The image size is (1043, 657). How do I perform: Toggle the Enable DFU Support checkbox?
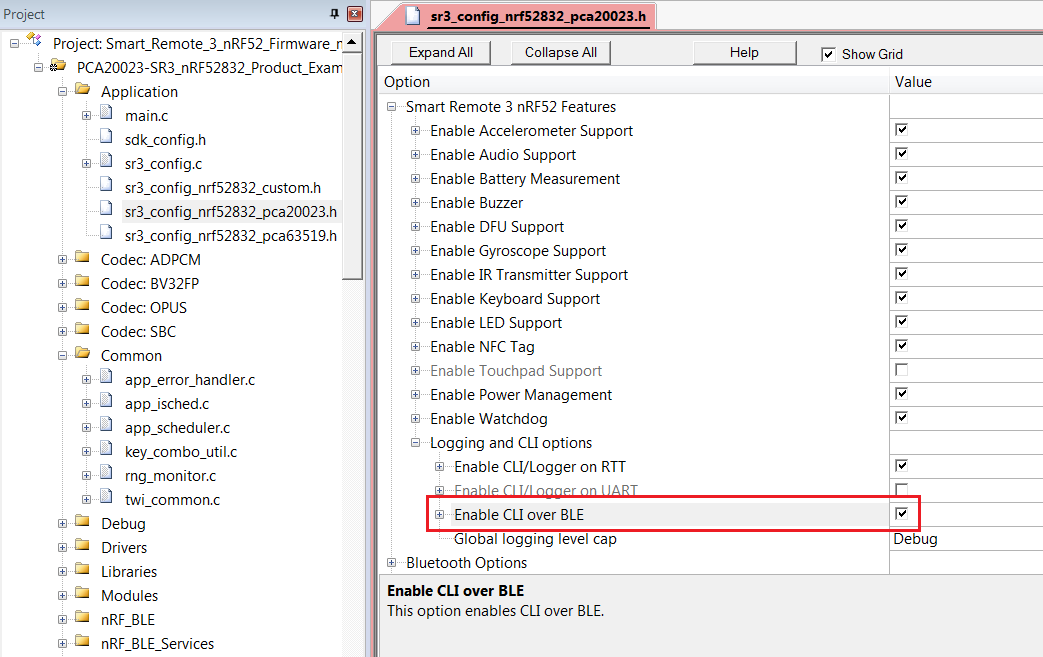pyautogui.click(x=901, y=225)
